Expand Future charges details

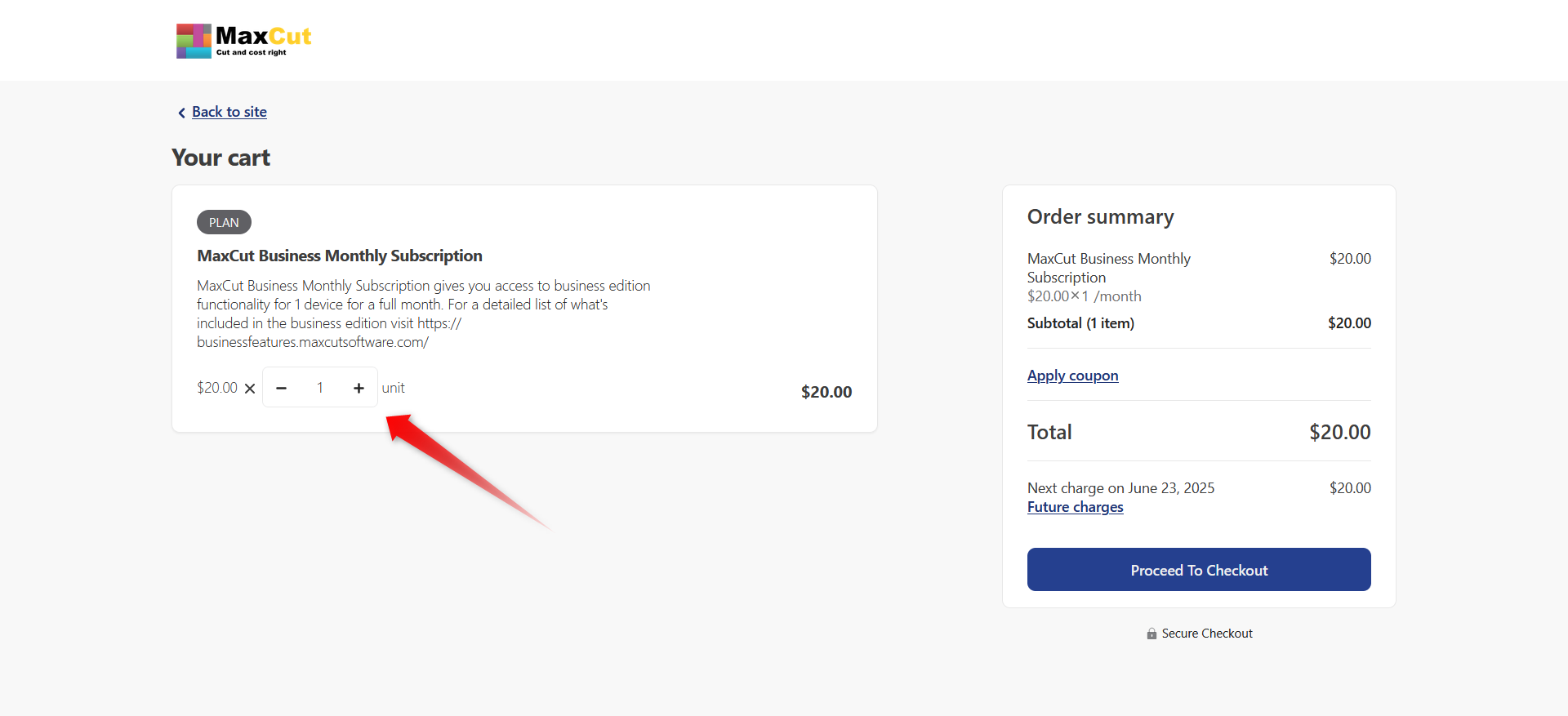(1075, 507)
